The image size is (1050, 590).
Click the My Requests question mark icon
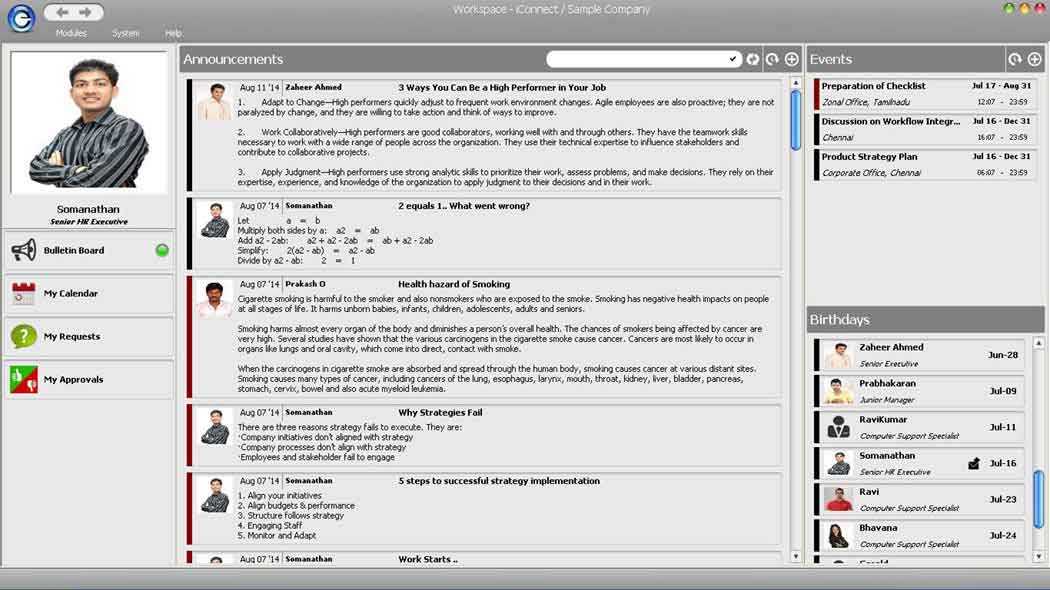24,337
